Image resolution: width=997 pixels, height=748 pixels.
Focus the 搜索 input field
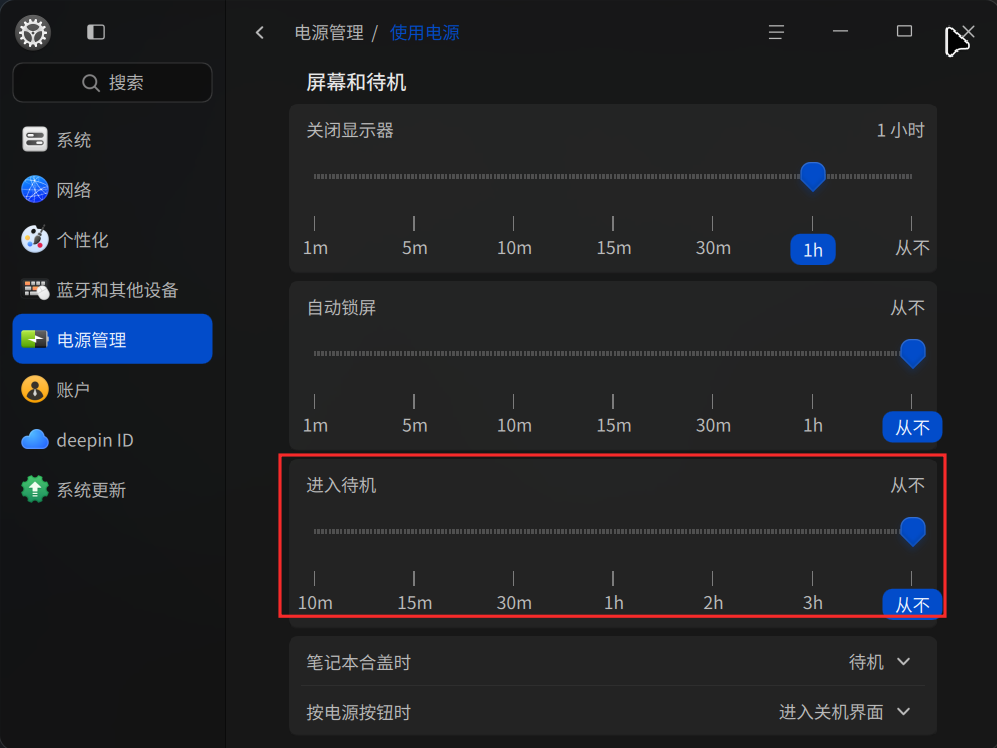tap(113, 82)
